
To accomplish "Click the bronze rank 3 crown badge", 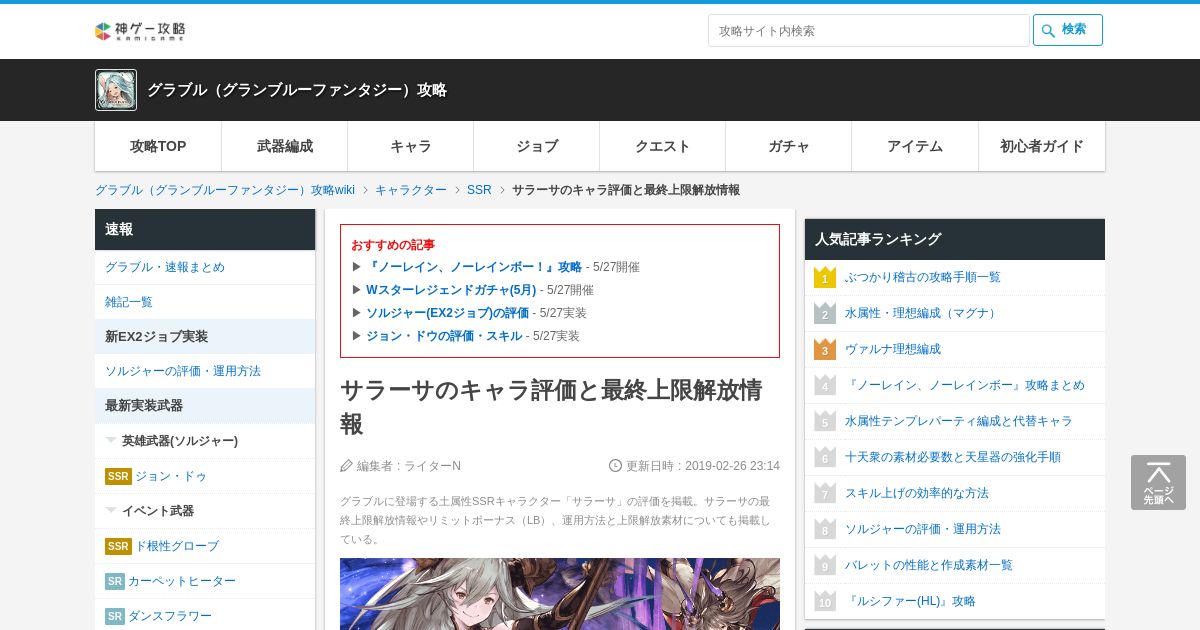I will pos(825,349).
